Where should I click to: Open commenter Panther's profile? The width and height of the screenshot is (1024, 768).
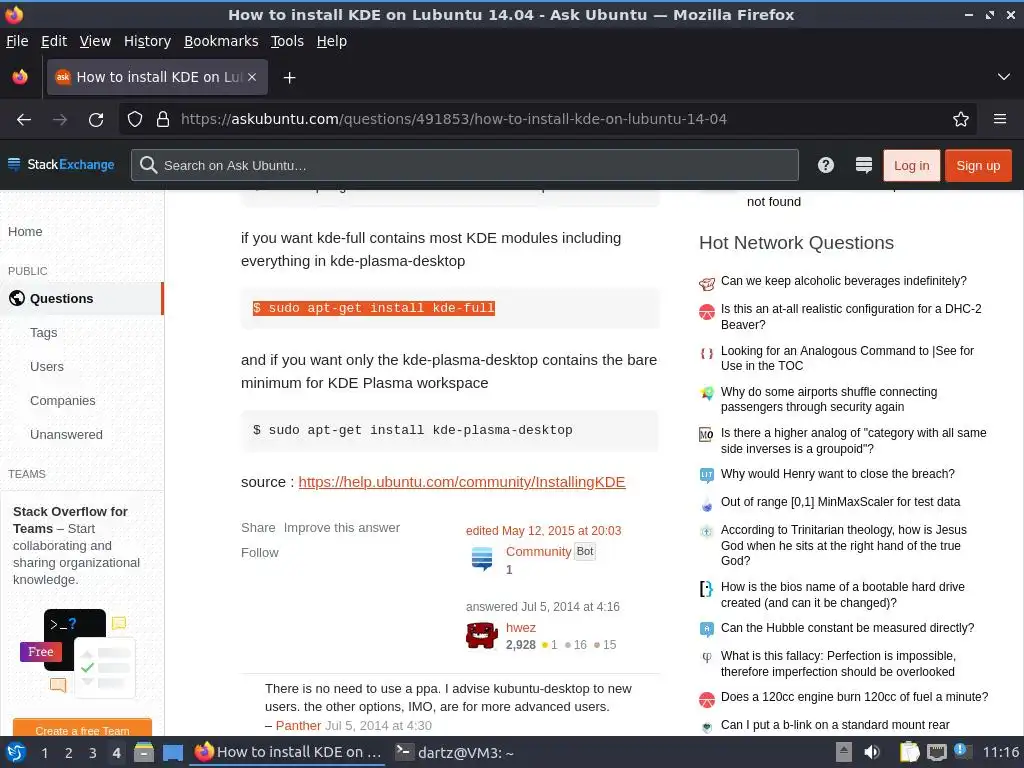pos(298,726)
